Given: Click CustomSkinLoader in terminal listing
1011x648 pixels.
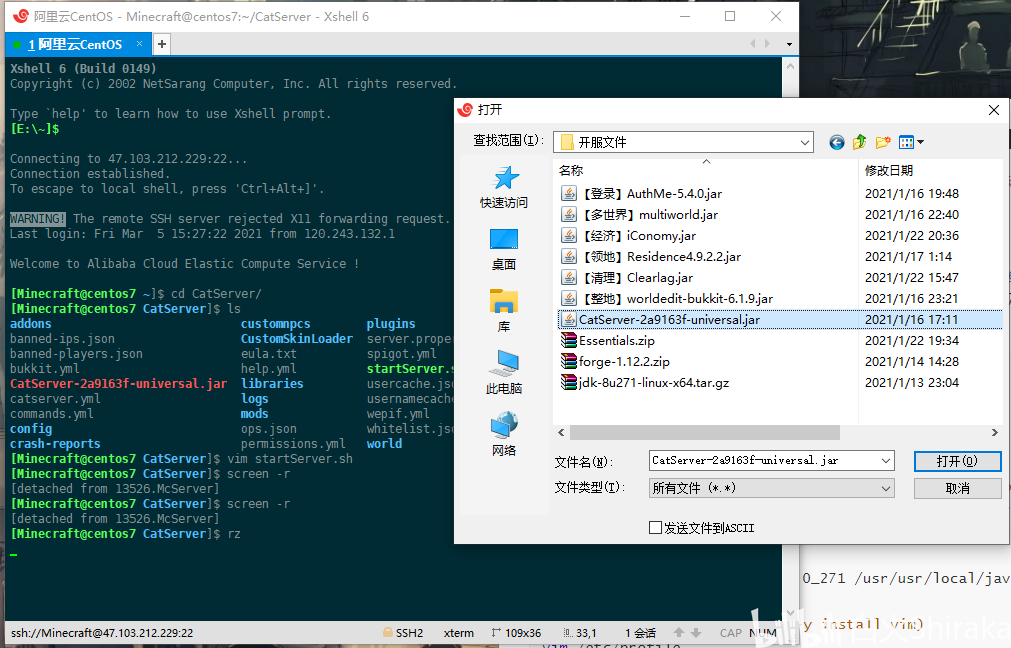Looking at the screenshot, I should coord(297,339).
